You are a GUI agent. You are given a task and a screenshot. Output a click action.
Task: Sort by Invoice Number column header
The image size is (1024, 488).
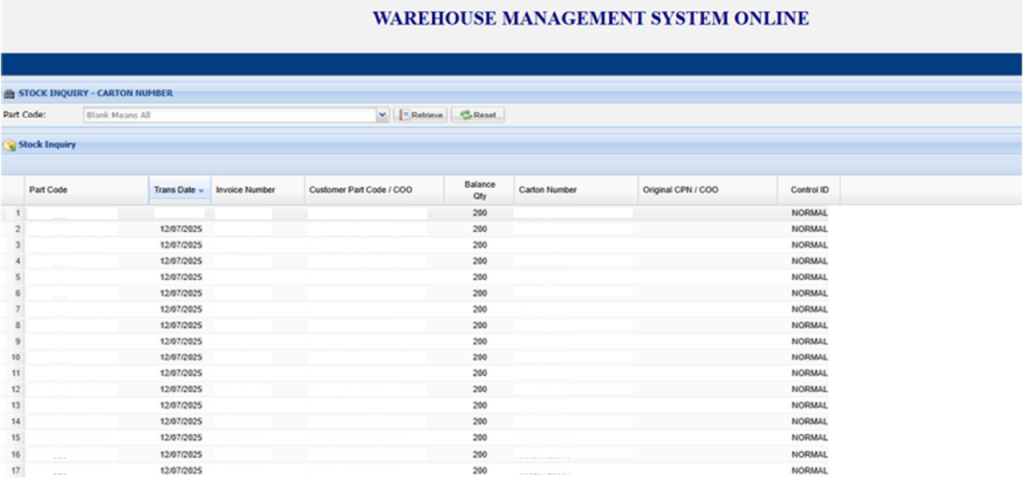(245, 190)
